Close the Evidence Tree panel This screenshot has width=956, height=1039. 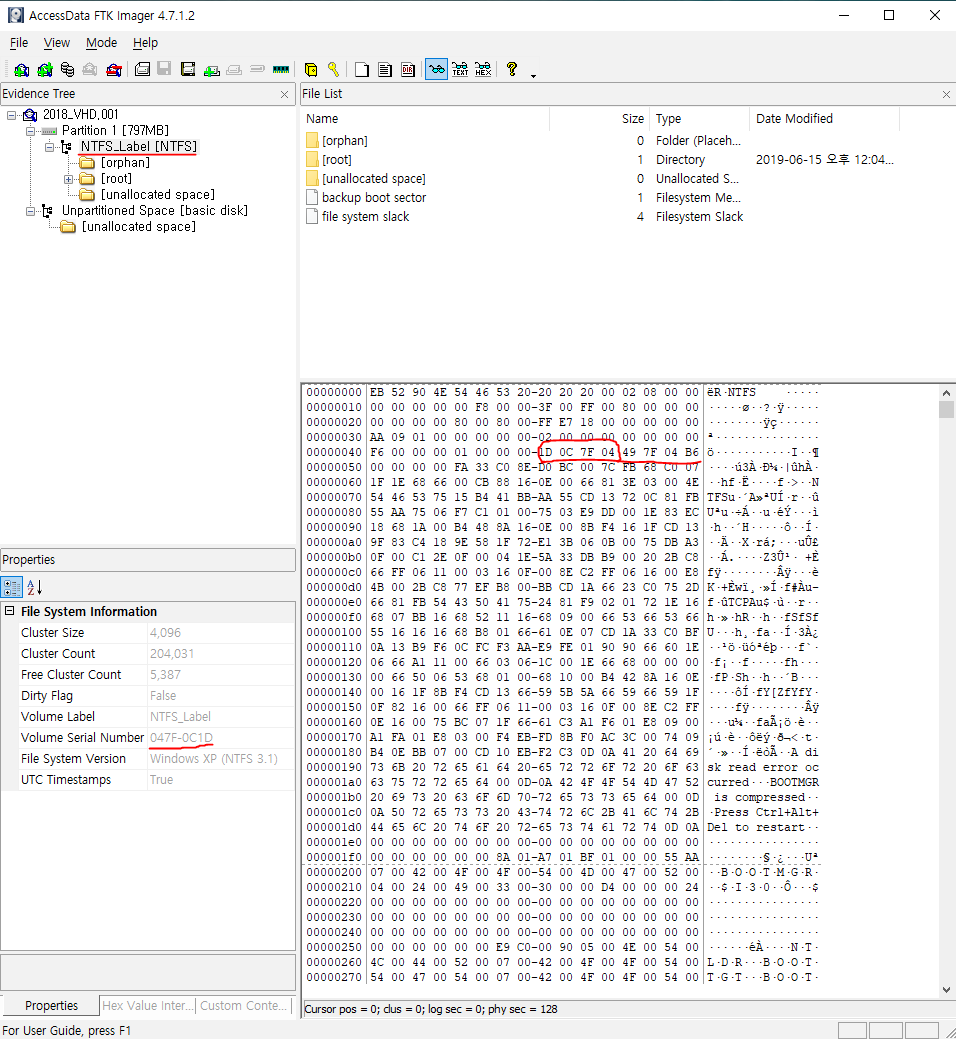284,95
